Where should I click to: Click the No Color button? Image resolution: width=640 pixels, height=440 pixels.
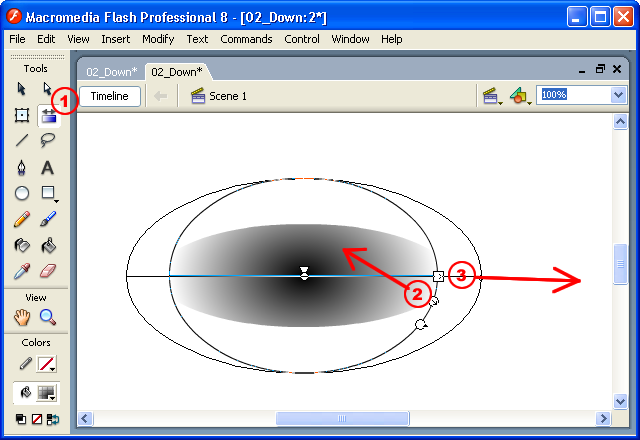pos(35,419)
